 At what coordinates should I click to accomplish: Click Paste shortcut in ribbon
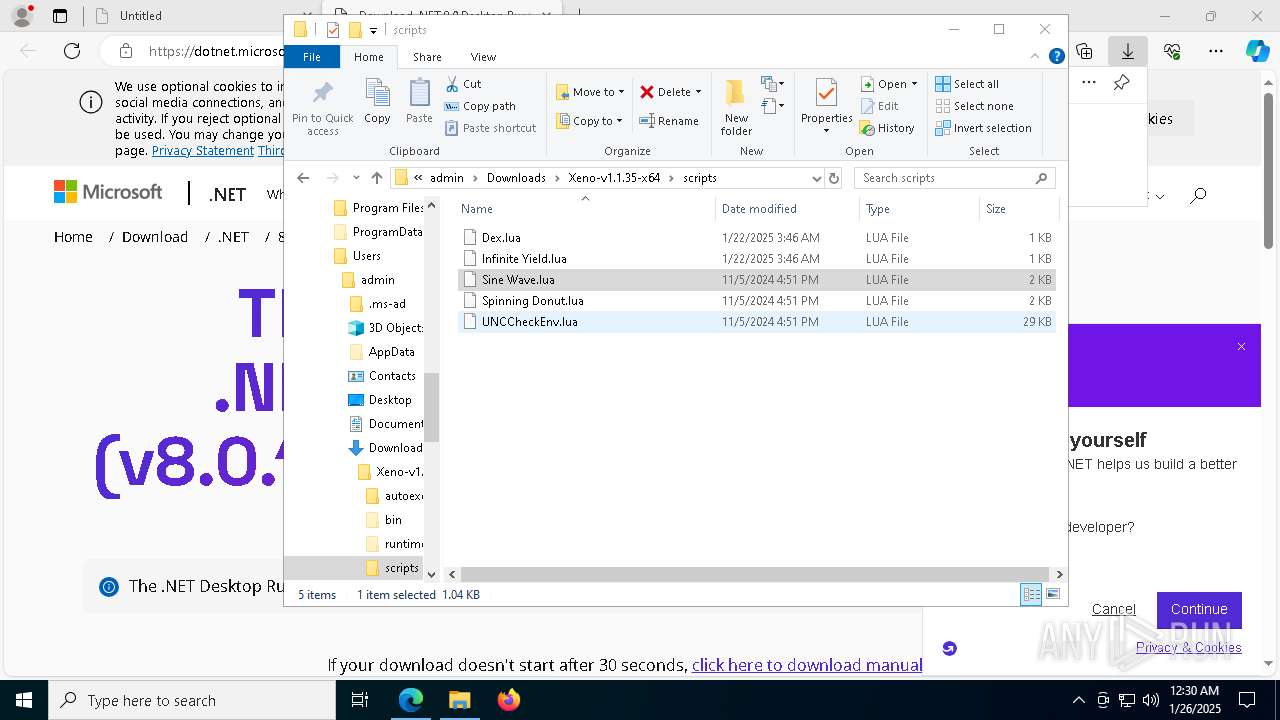click(x=490, y=128)
